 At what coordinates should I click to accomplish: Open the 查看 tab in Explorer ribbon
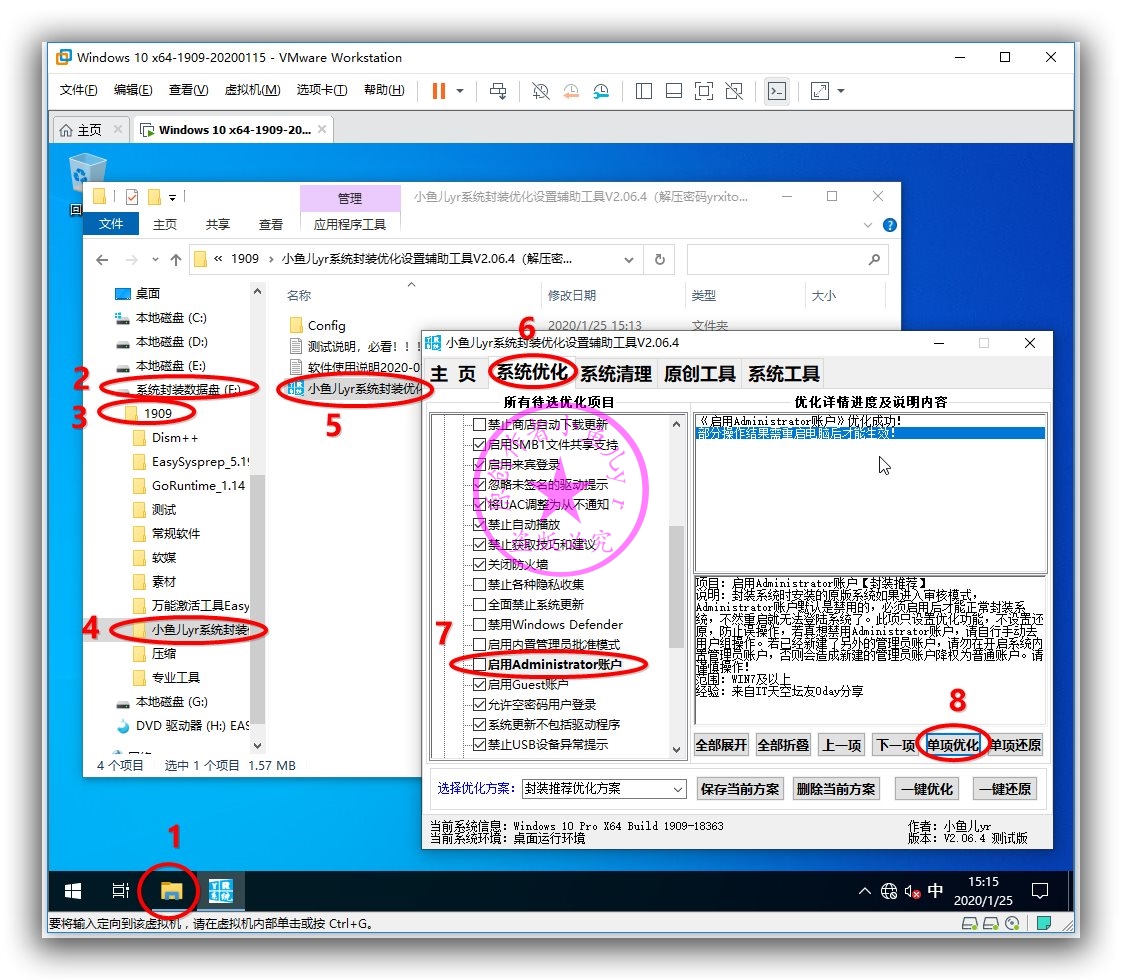coord(270,225)
